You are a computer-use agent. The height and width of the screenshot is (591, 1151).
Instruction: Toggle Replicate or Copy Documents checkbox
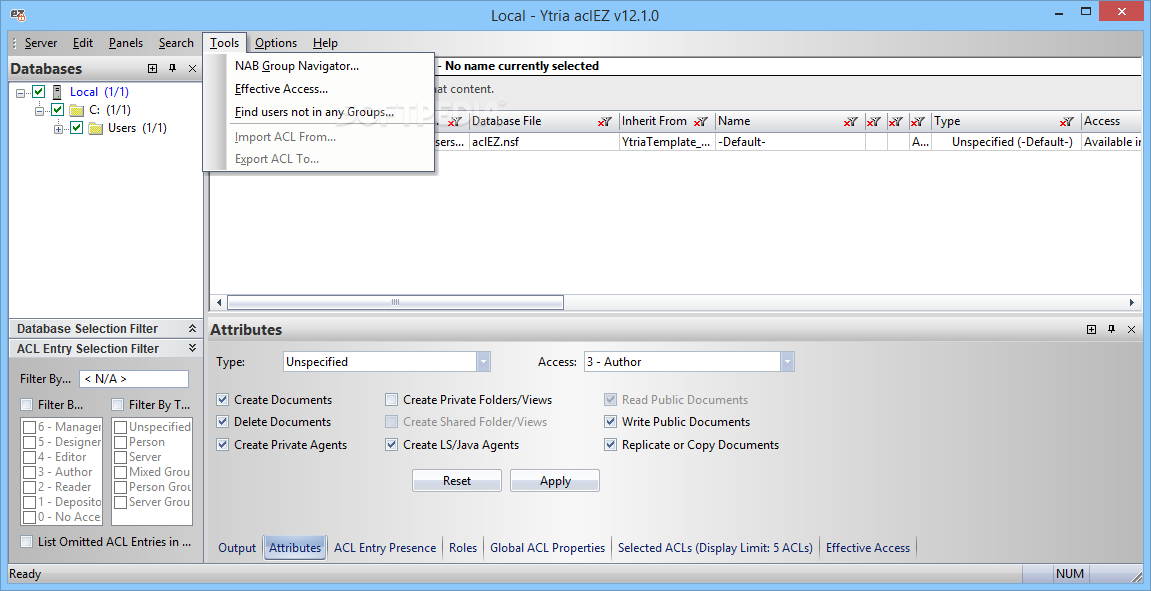610,445
